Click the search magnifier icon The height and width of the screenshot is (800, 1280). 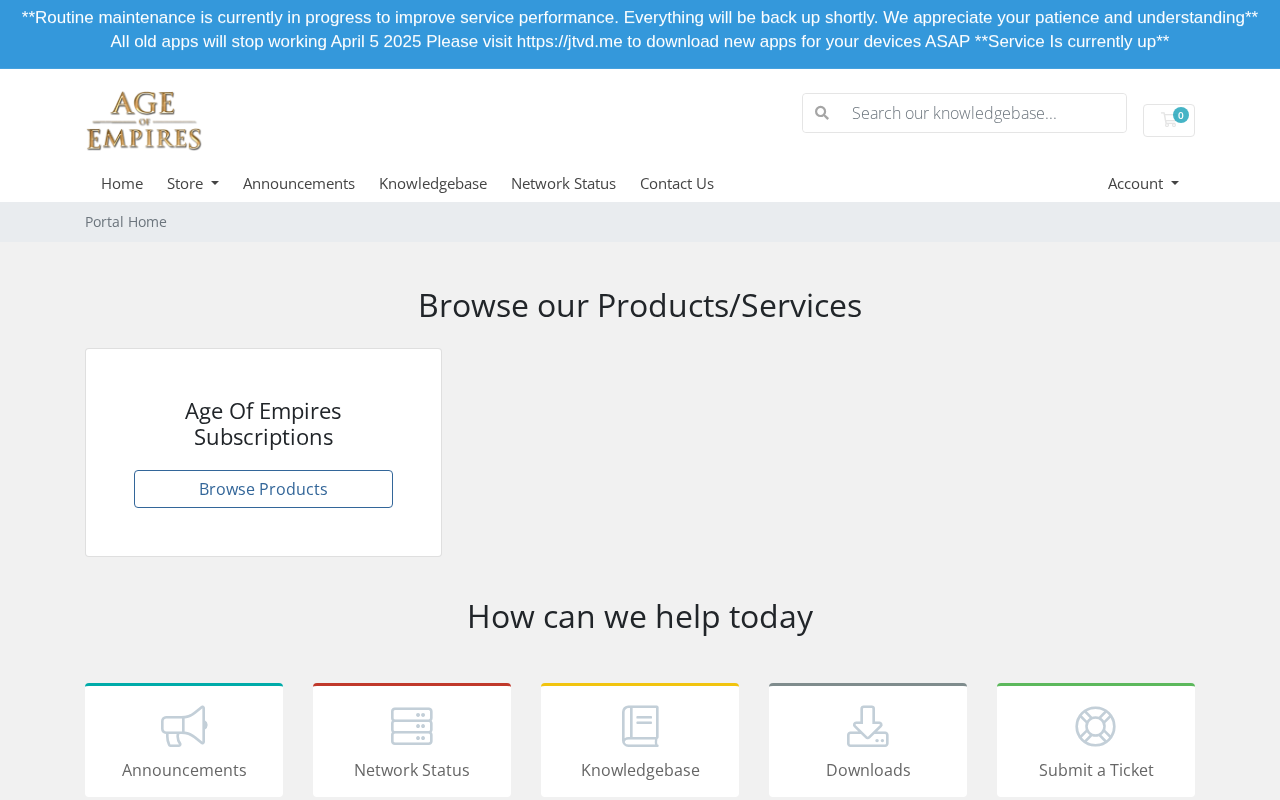click(x=822, y=113)
